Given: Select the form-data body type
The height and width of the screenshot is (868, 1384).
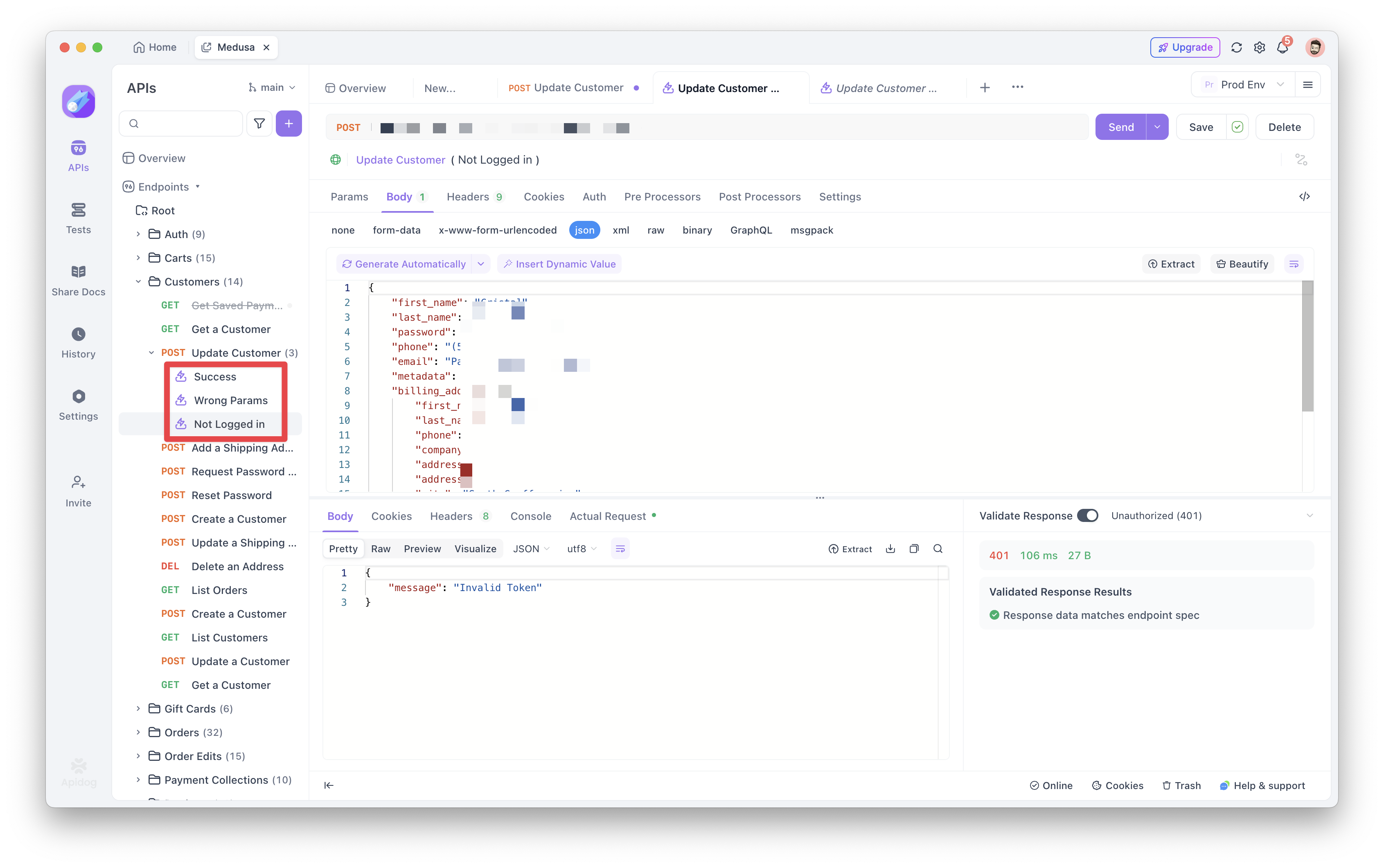Looking at the screenshot, I should coord(396,230).
